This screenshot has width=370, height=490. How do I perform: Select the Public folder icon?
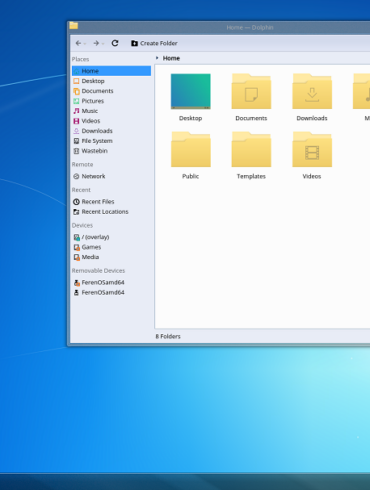coord(191,149)
